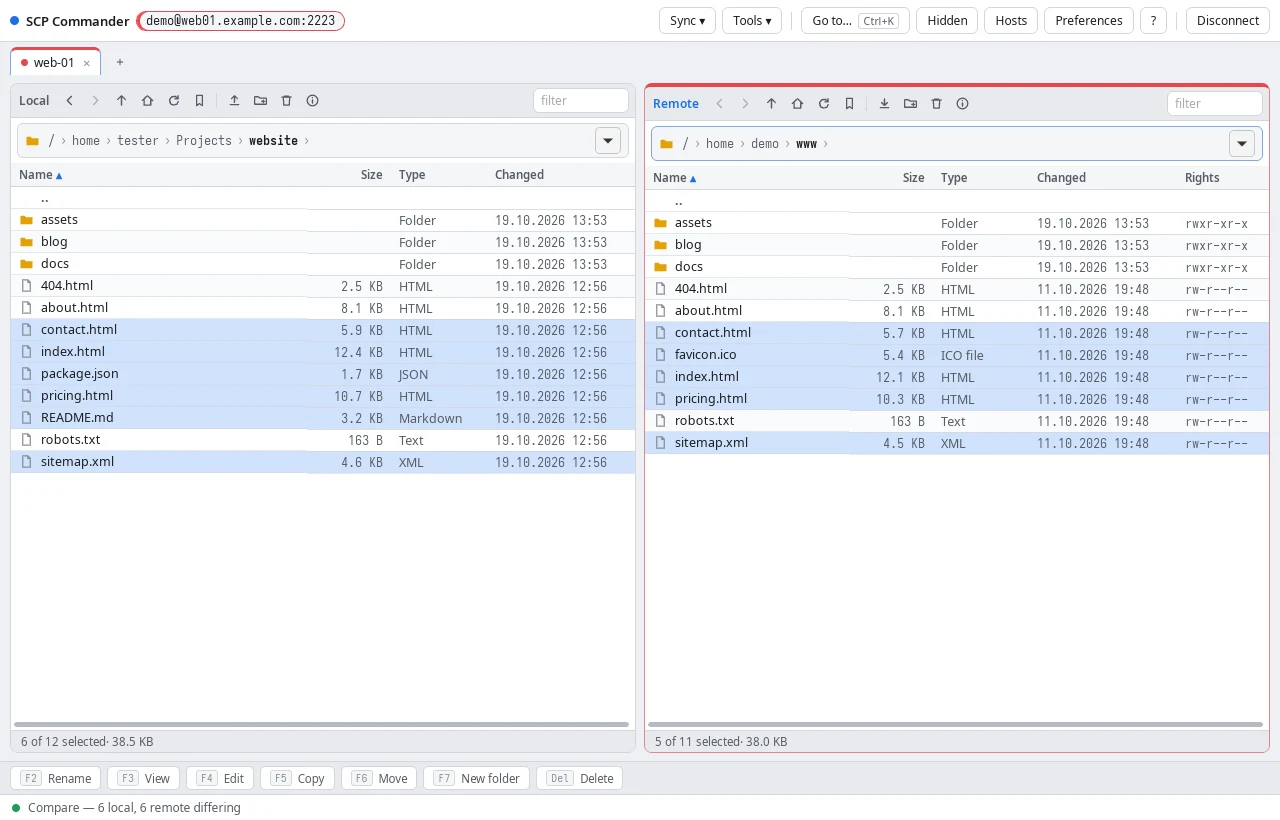Image resolution: width=1280 pixels, height=820 pixels.
Task: Click the question mark help button
Action: 1153,20
